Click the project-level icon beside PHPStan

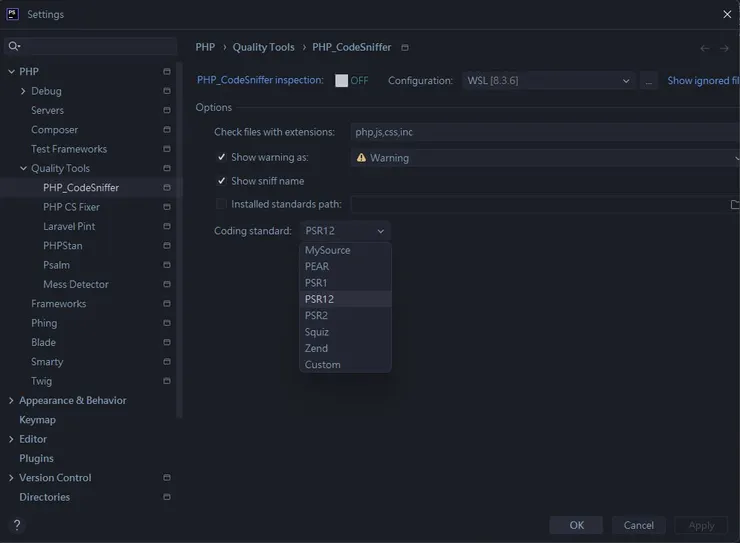pyautogui.click(x=167, y=245)
